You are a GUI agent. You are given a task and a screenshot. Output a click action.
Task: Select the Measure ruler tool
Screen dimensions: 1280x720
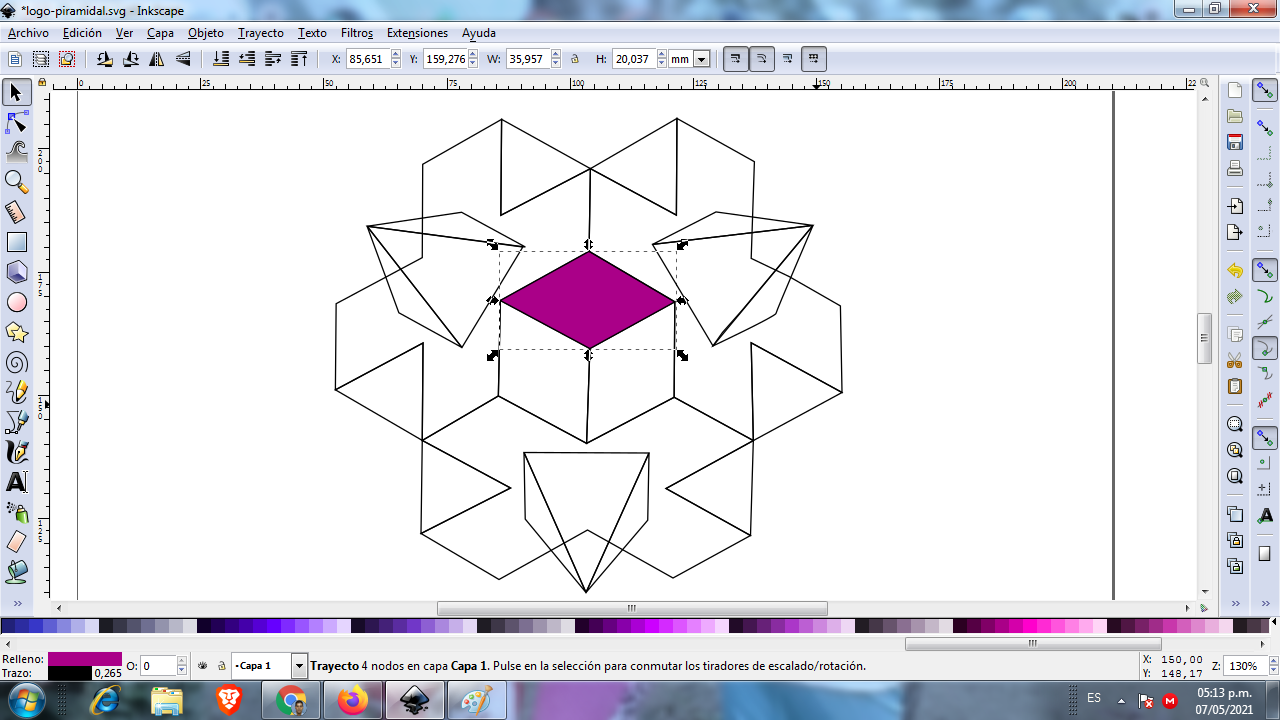click(x=16, y=212)
